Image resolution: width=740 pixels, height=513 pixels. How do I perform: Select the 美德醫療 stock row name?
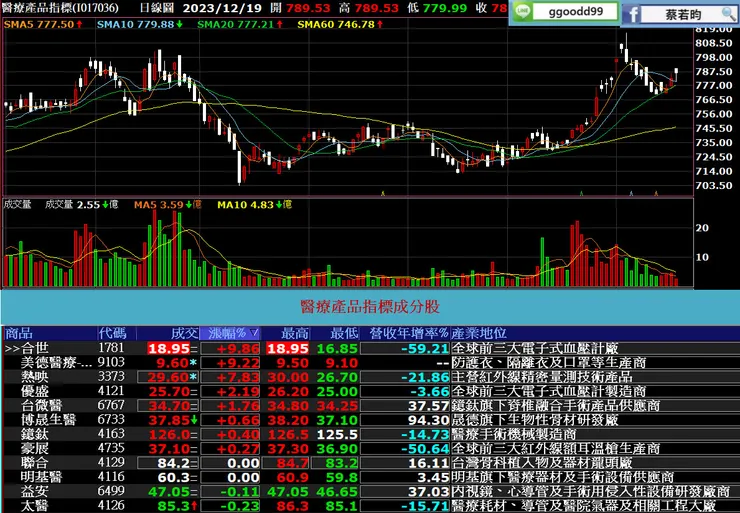57,362
